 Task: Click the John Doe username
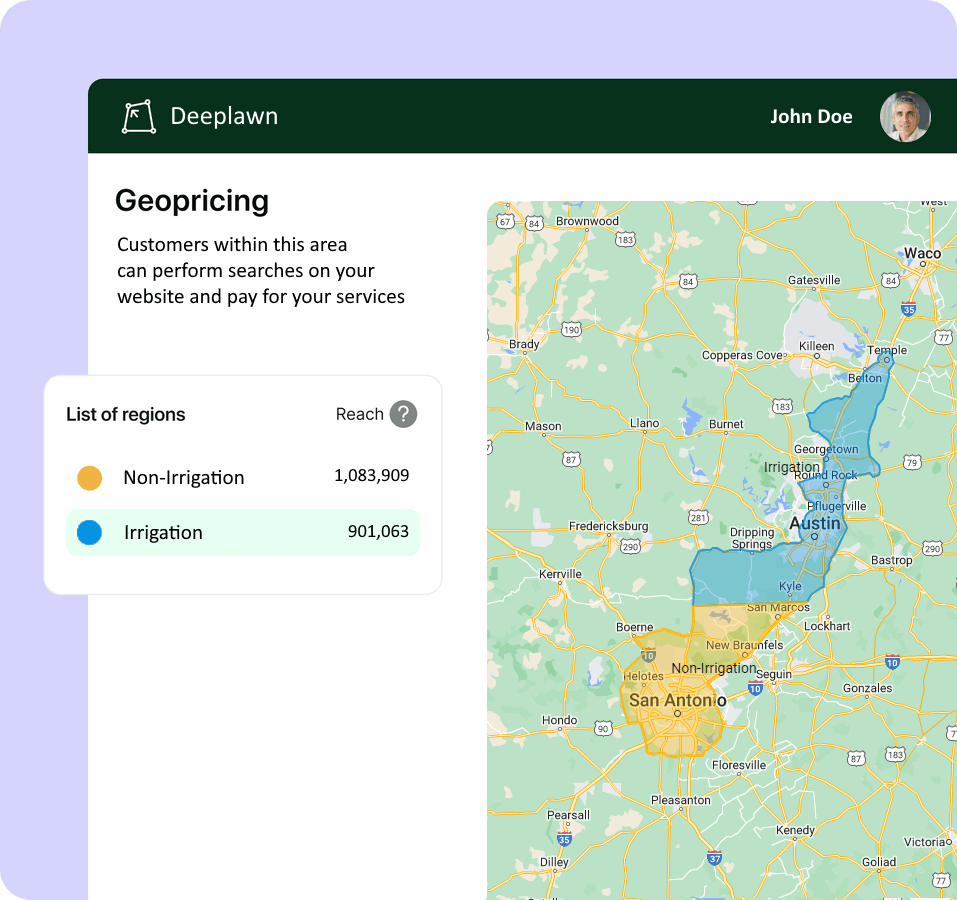pyautogui.click(x=811, y=117)
